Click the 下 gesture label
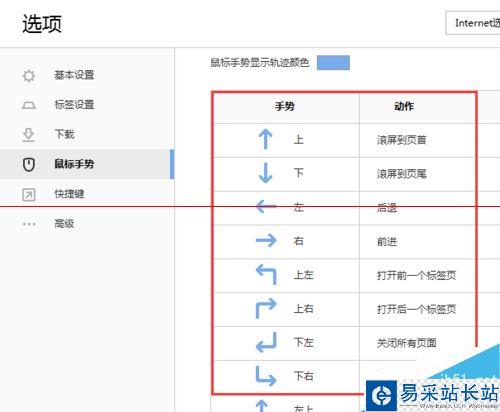Image resolution: width=500 pixels, height=412 pixels. click(x=299, y=173)
